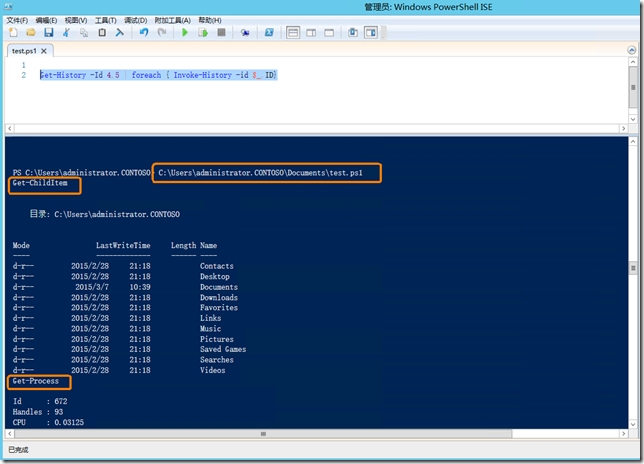
Task: Click line number 1 in editor
Action: (23, 65)
